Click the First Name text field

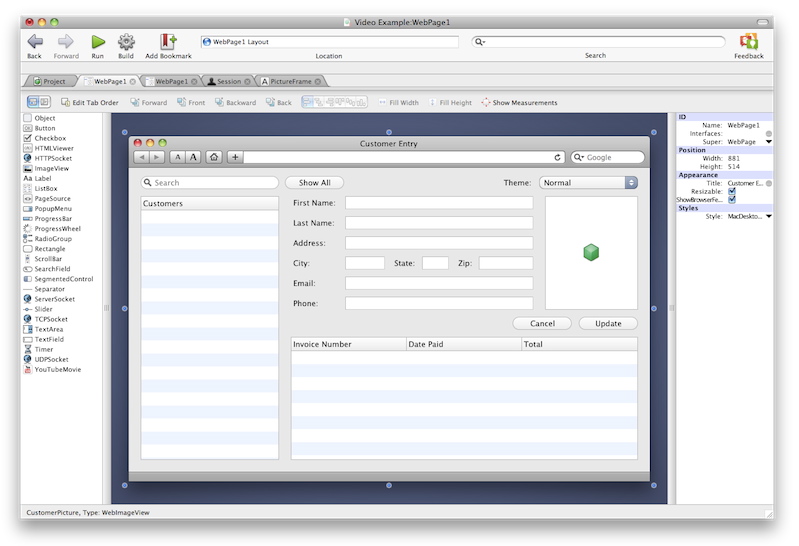tap(439, 203)
